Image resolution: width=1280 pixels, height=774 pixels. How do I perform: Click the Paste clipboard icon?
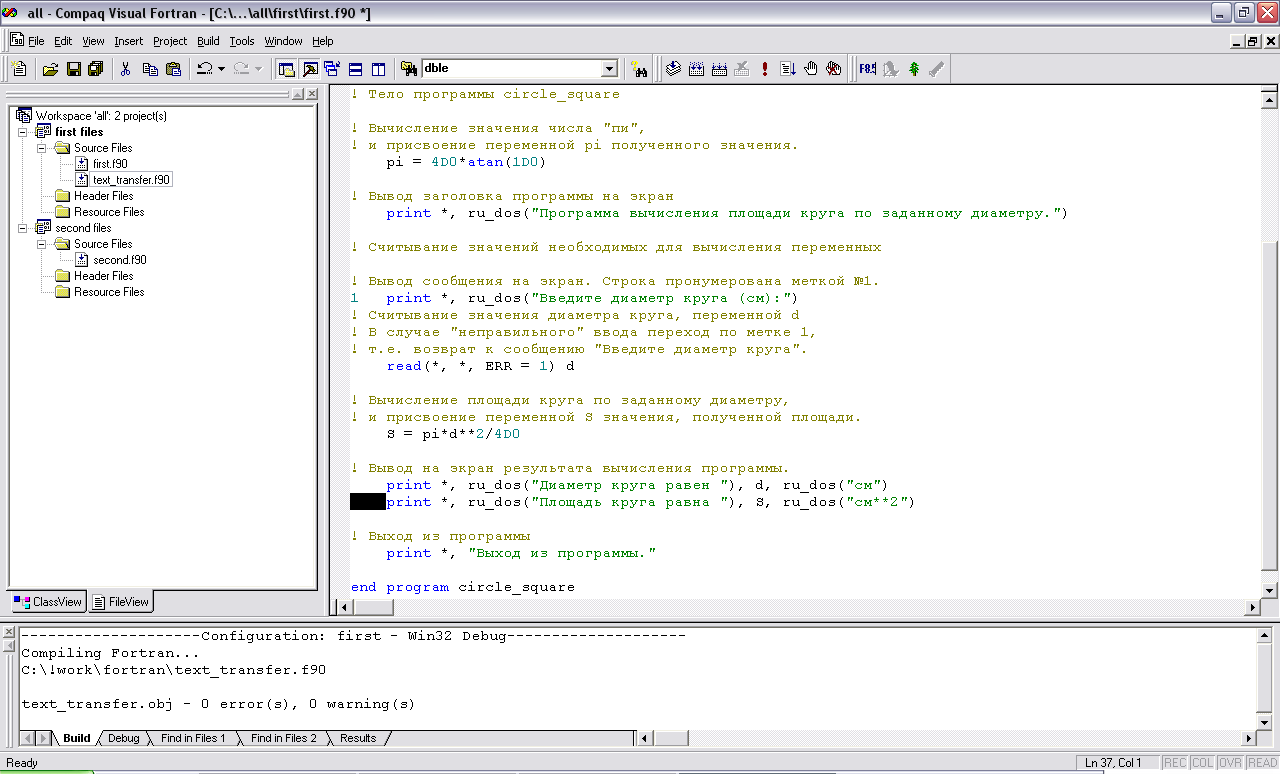173,69
